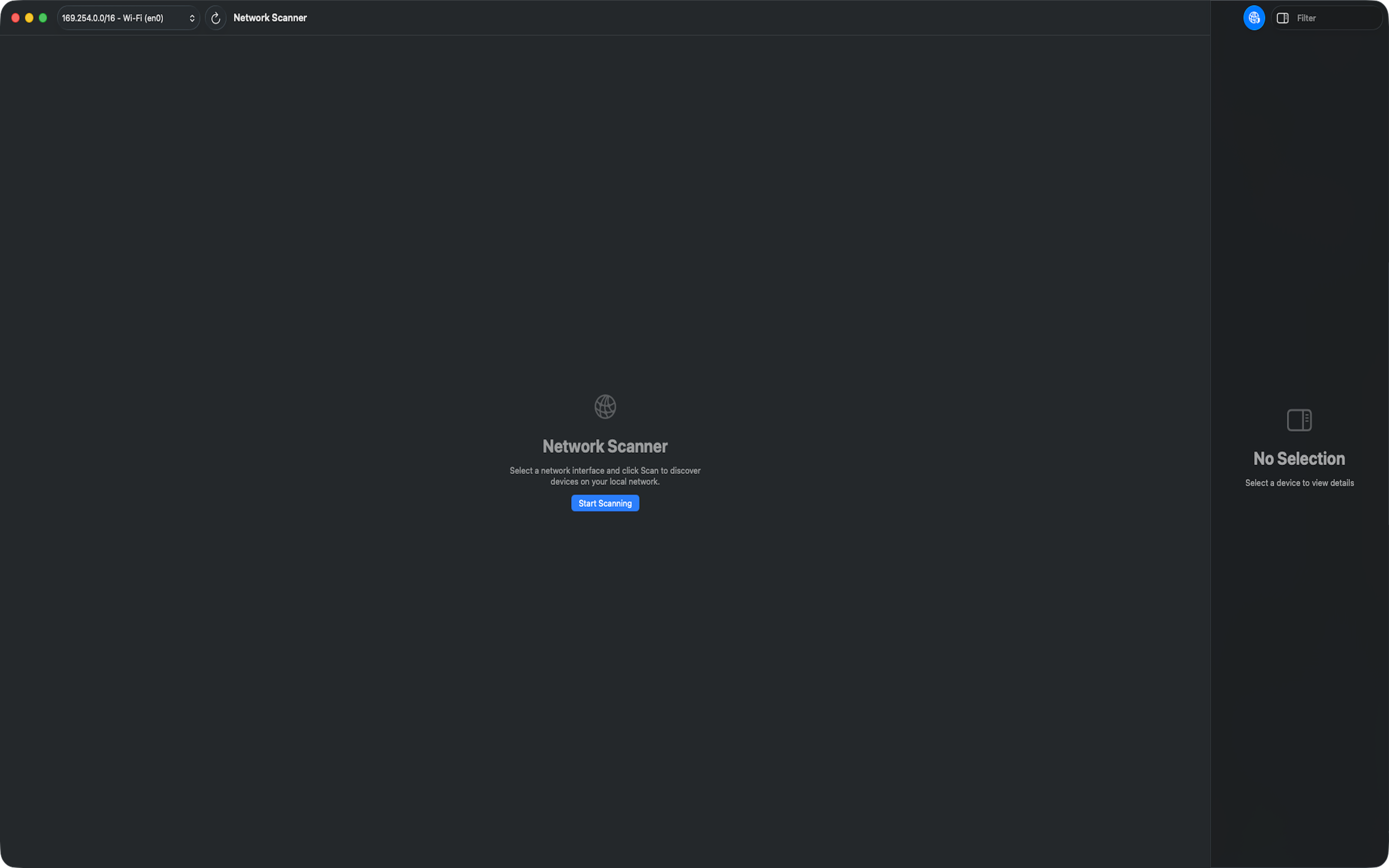Close the Network Scanner window
1389x868 pixels.
[14, 18]
